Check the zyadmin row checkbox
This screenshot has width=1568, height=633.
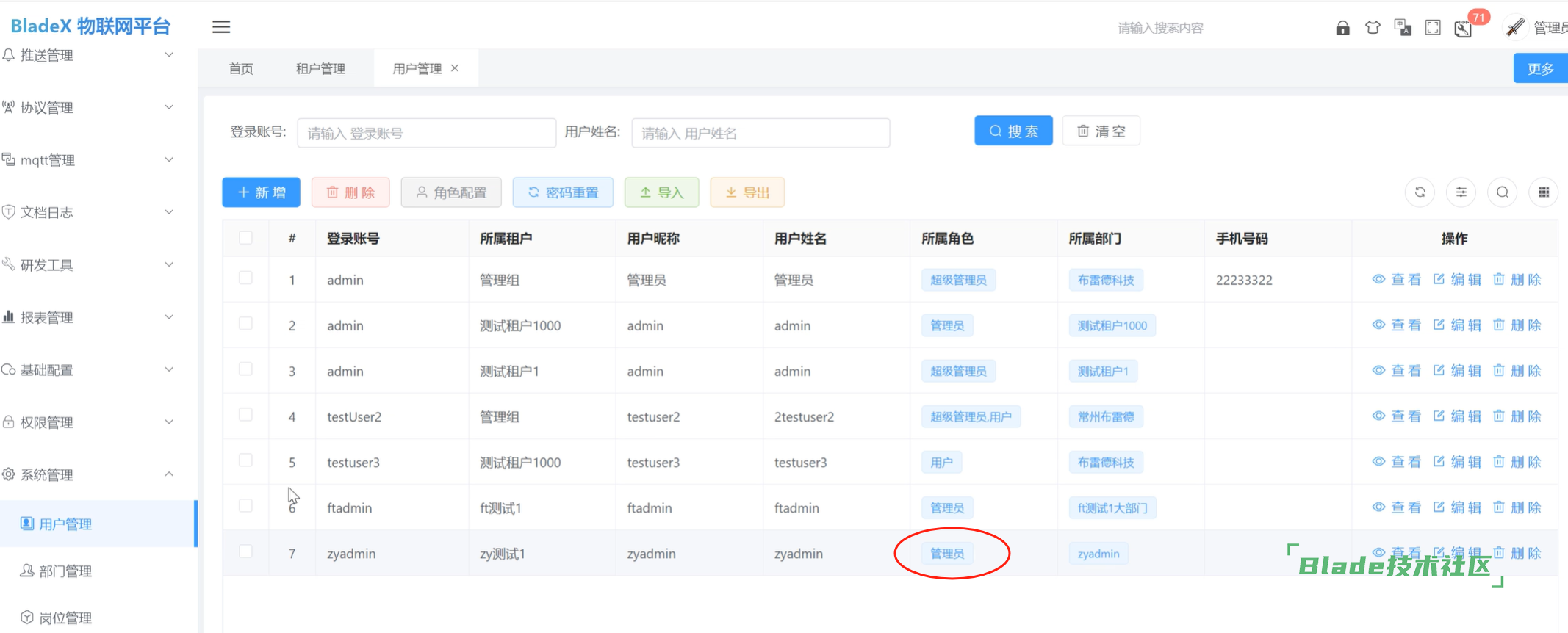click(245, 551)
